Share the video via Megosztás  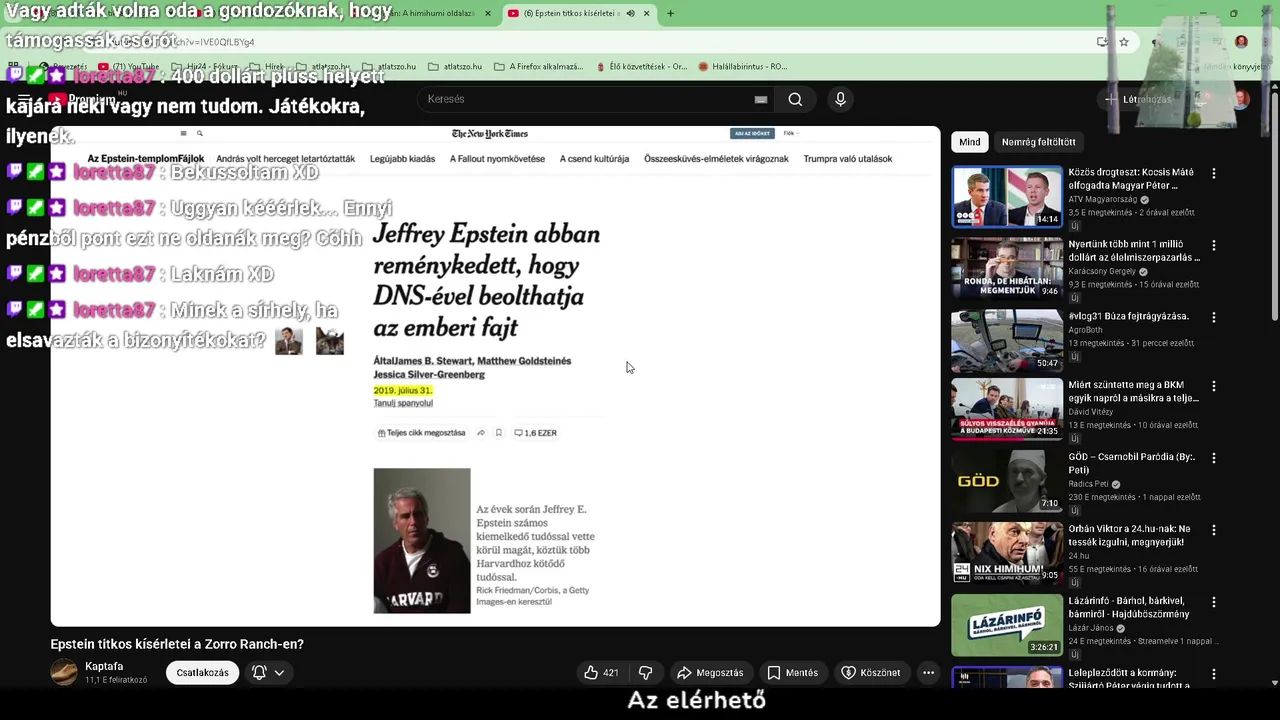pos(711,673)
